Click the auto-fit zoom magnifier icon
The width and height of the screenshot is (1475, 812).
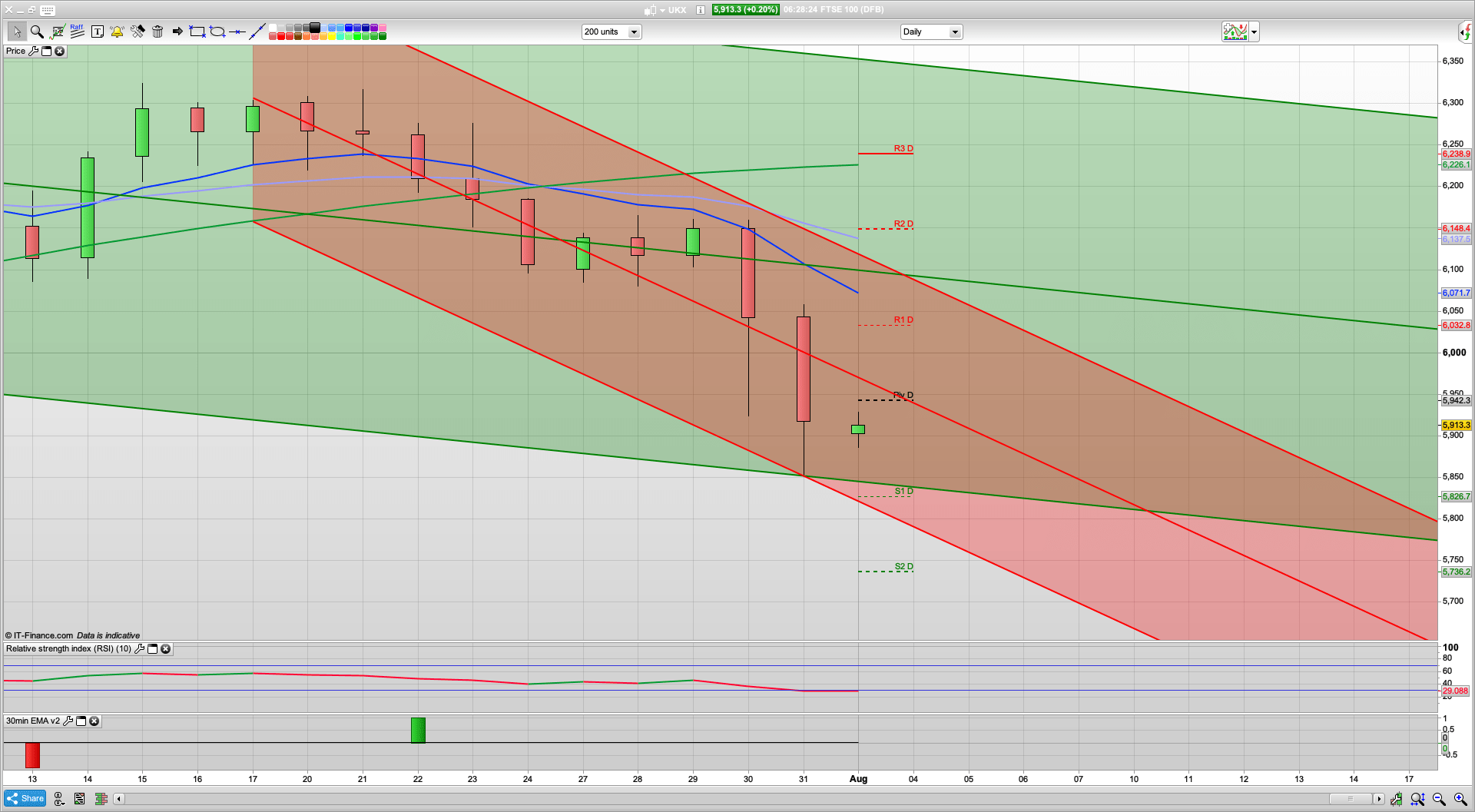(x=1417, y=799)
